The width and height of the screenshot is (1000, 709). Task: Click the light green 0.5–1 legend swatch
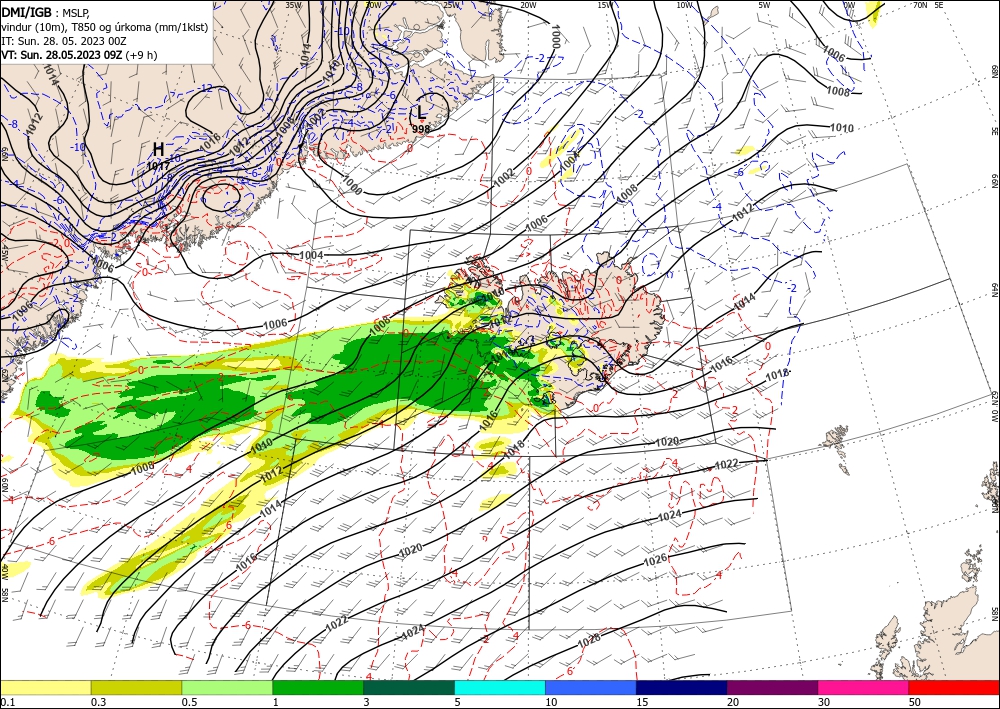(227, 687)
